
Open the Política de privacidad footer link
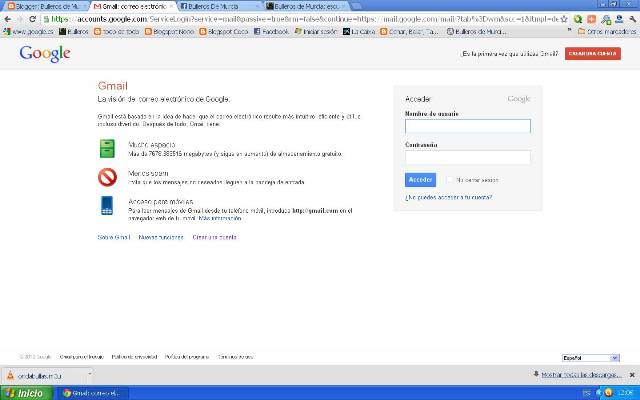click(x=134, y=357)
